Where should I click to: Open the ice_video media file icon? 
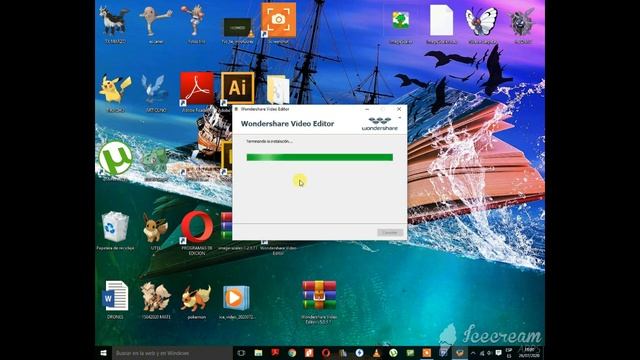tap(236, 298)
